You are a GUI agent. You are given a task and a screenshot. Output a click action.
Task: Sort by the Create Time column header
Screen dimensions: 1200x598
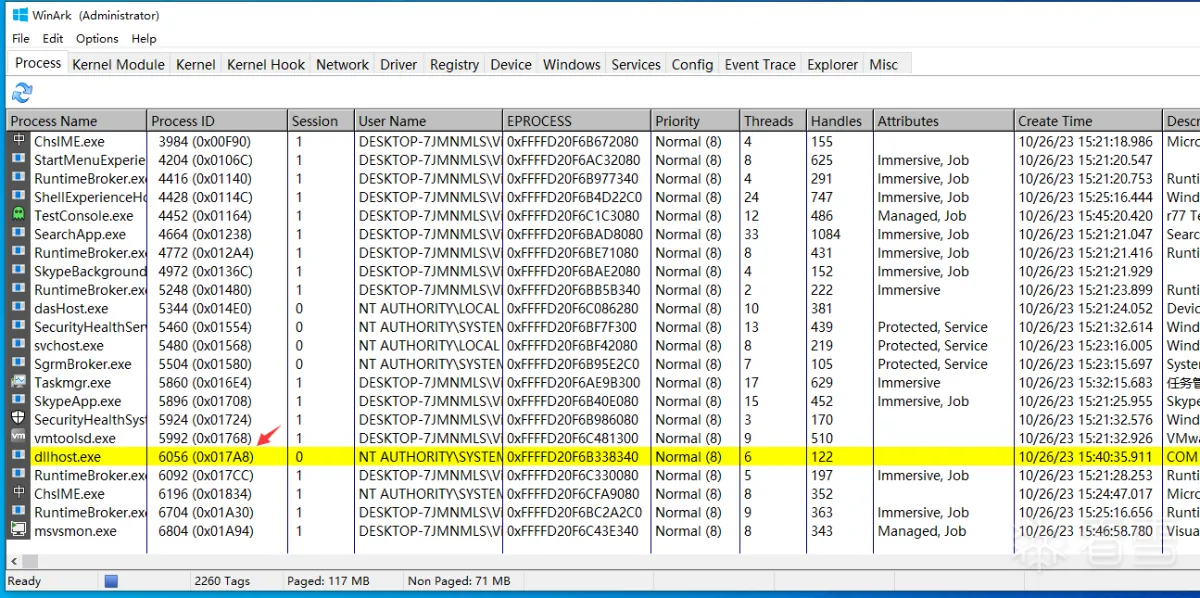pos(1088,121)
